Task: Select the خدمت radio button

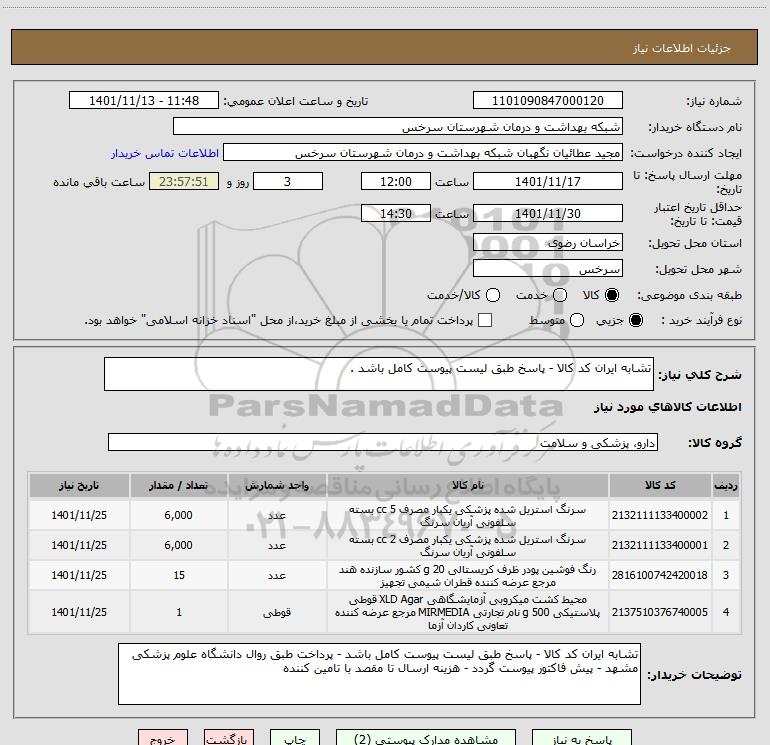Action: (560, 295)
